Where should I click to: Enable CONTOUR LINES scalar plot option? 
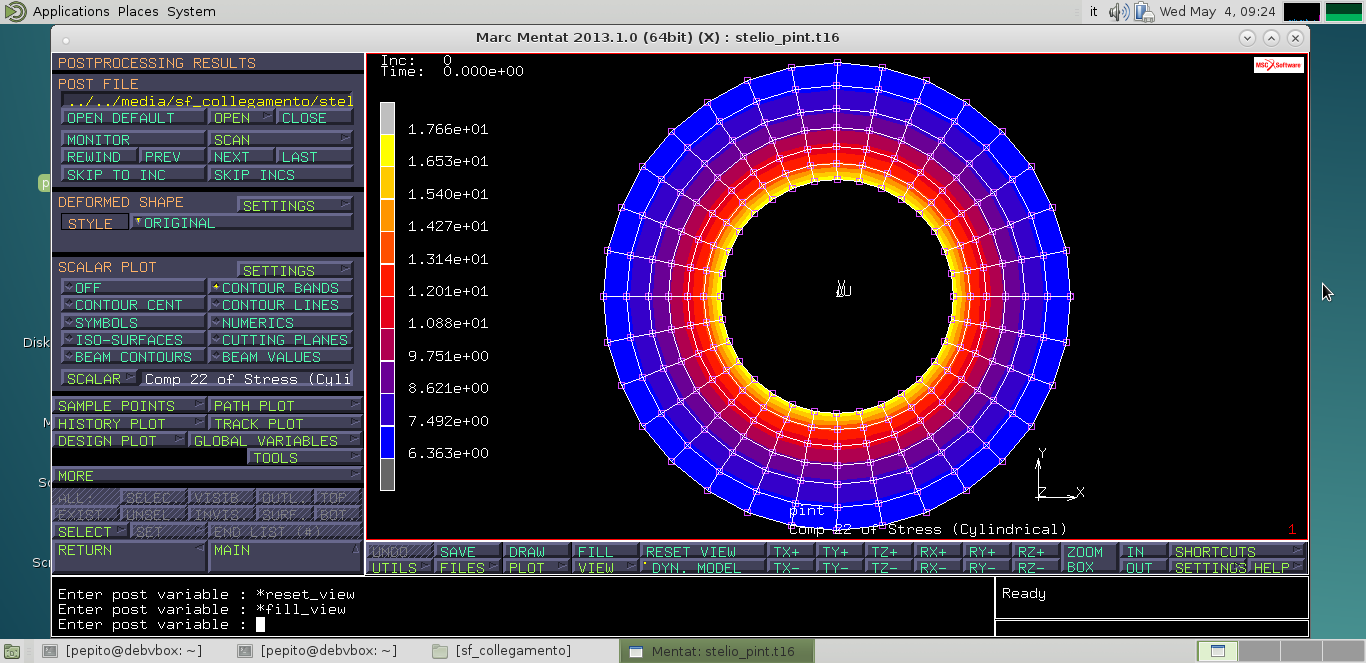pyautogui.click(x=281, y=305)
